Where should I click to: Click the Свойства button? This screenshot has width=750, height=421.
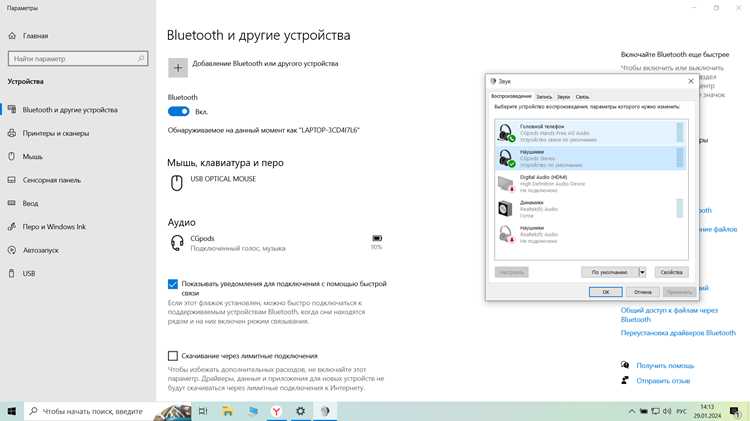click(x=671, y=272)
